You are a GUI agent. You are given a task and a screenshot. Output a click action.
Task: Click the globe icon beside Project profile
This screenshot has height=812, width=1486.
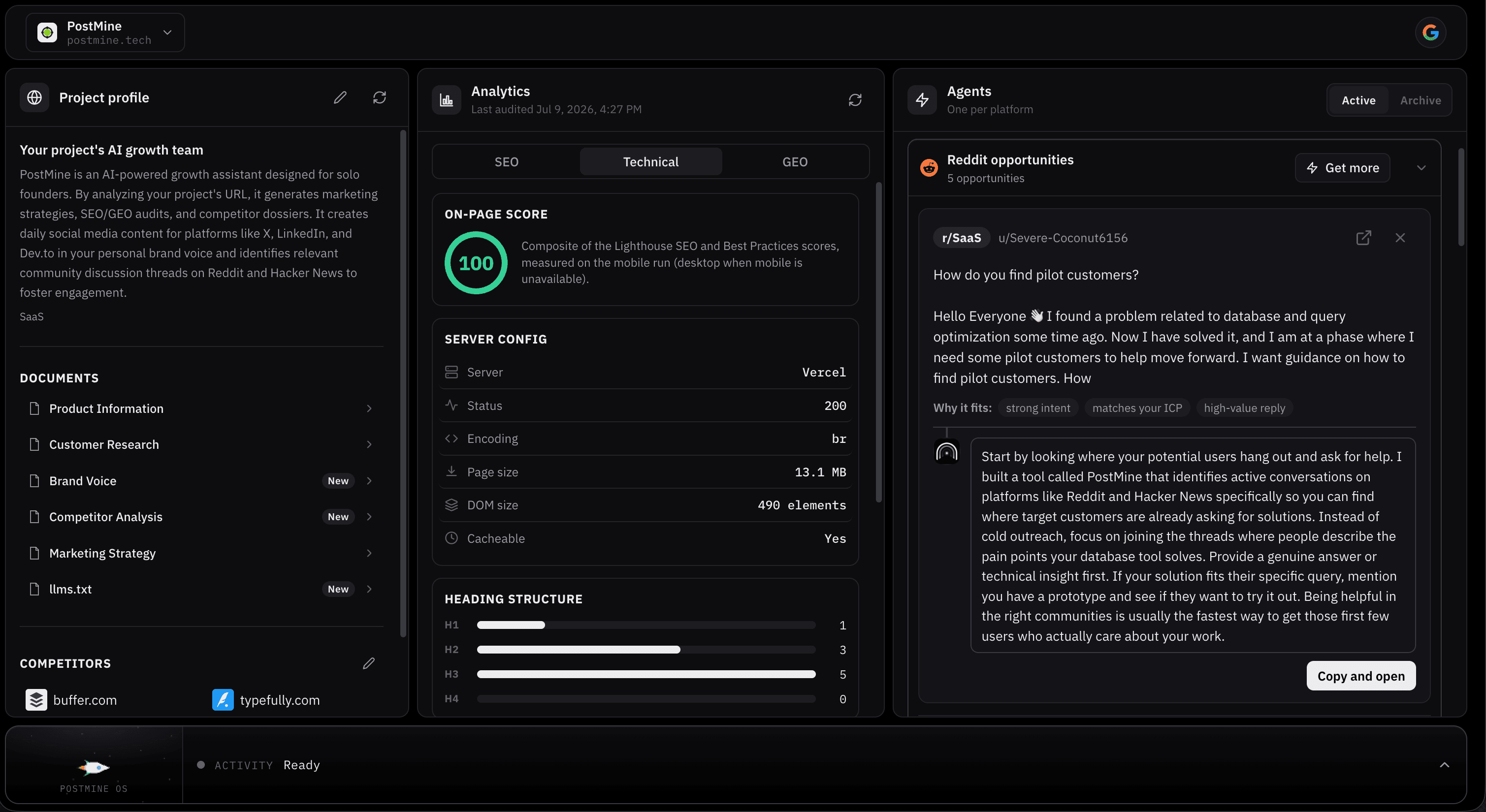pyautogui.click(x=34, y=97)
